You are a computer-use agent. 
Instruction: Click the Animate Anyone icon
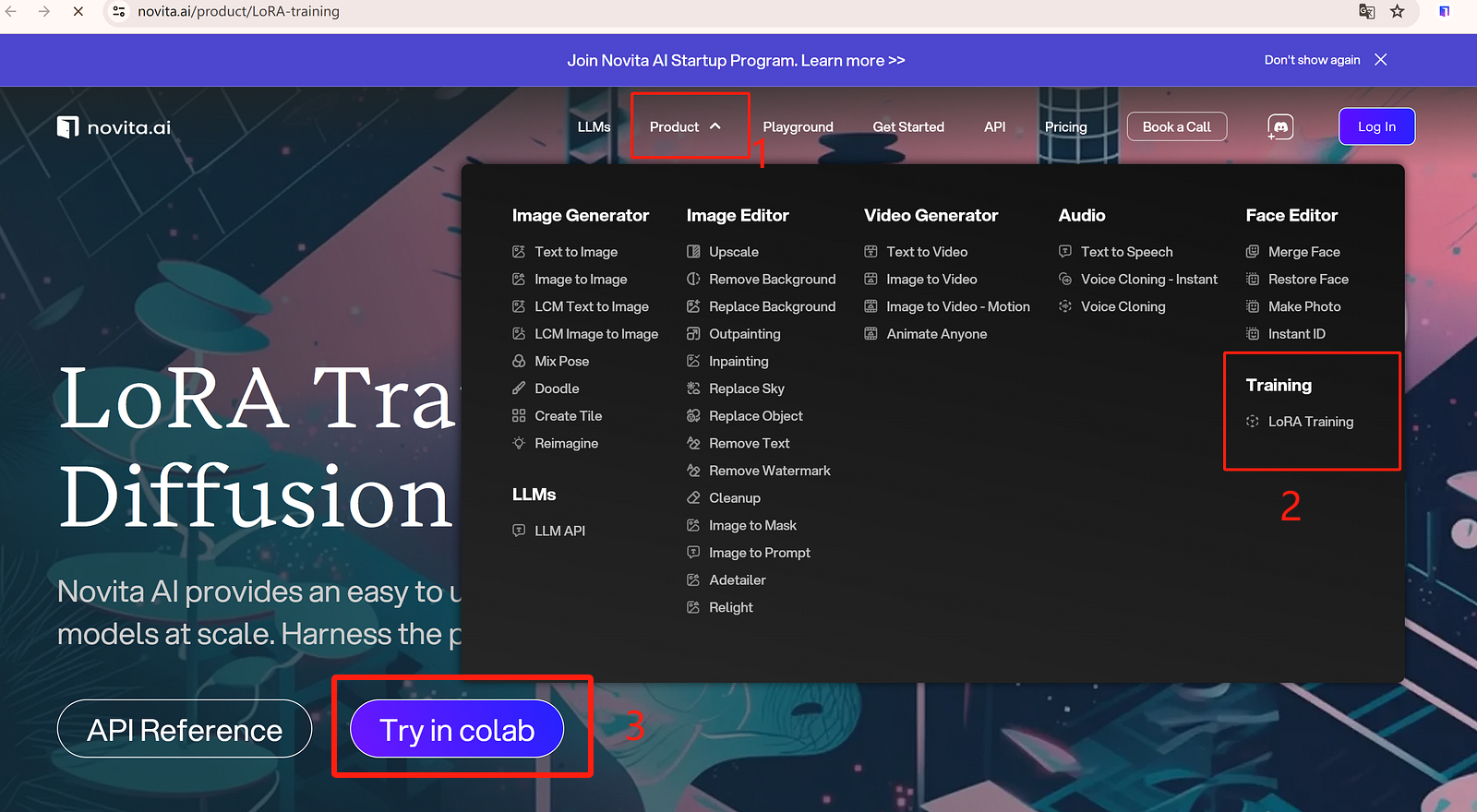point(871,334)
